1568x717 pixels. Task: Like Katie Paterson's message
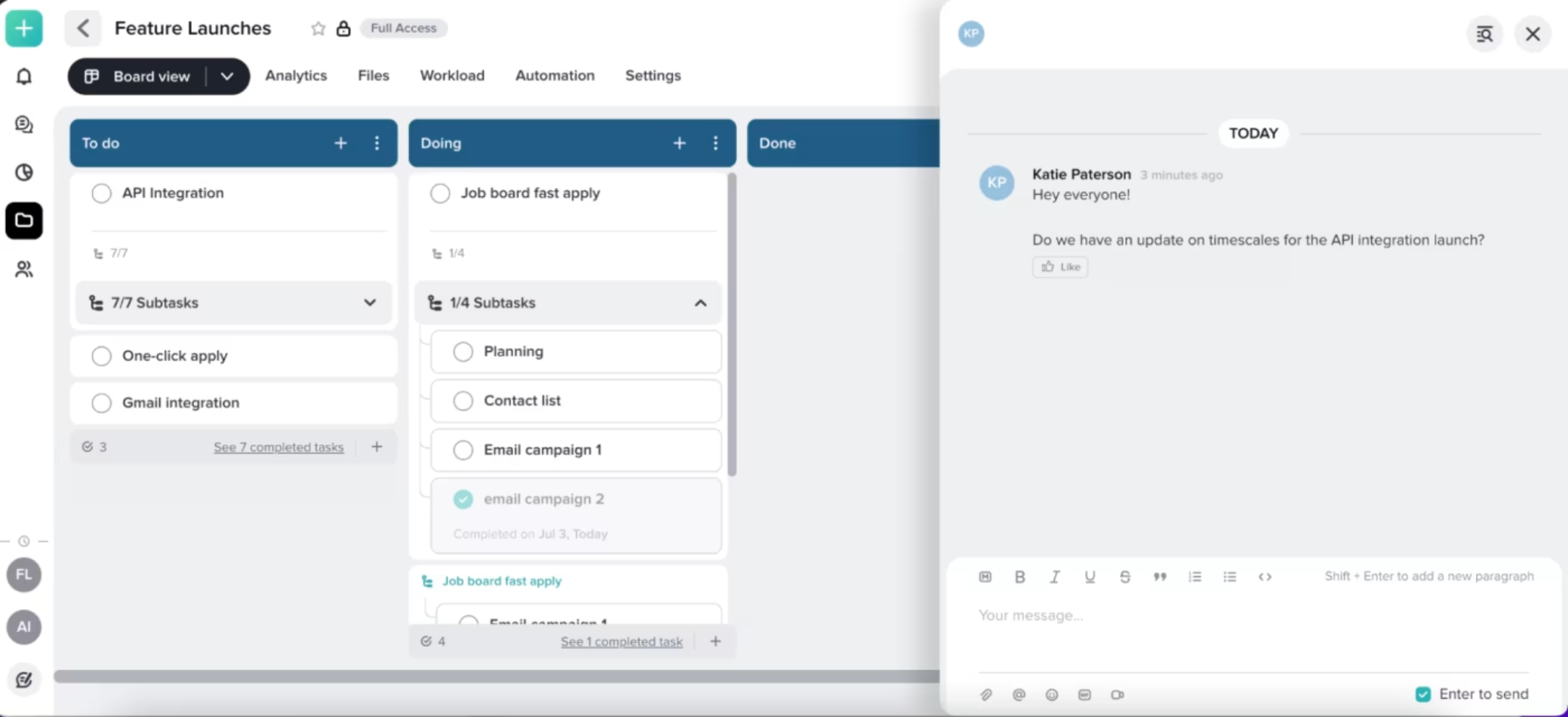(x=1060, y=266)
